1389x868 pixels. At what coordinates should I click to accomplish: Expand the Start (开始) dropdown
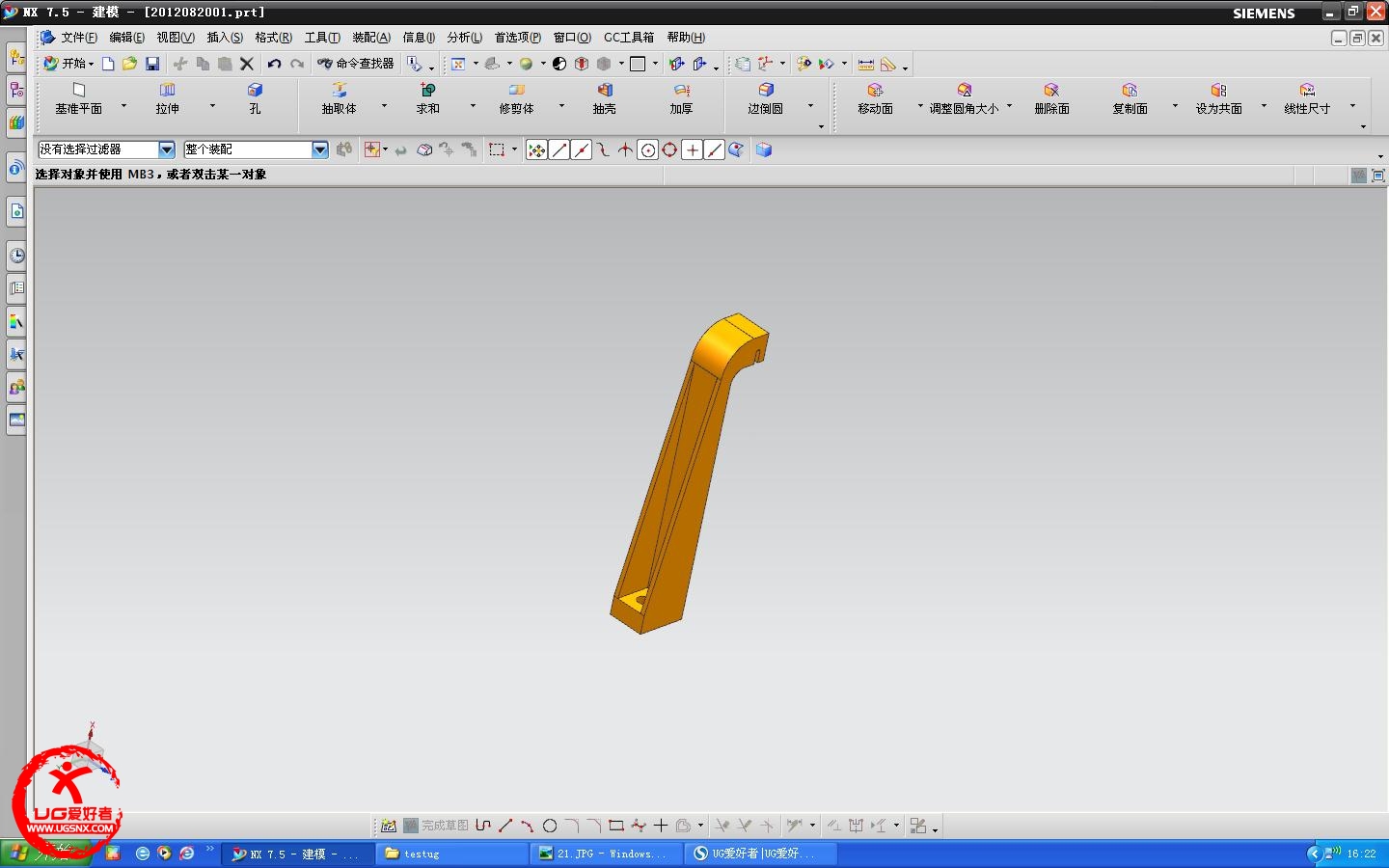(x=68, y=64)
